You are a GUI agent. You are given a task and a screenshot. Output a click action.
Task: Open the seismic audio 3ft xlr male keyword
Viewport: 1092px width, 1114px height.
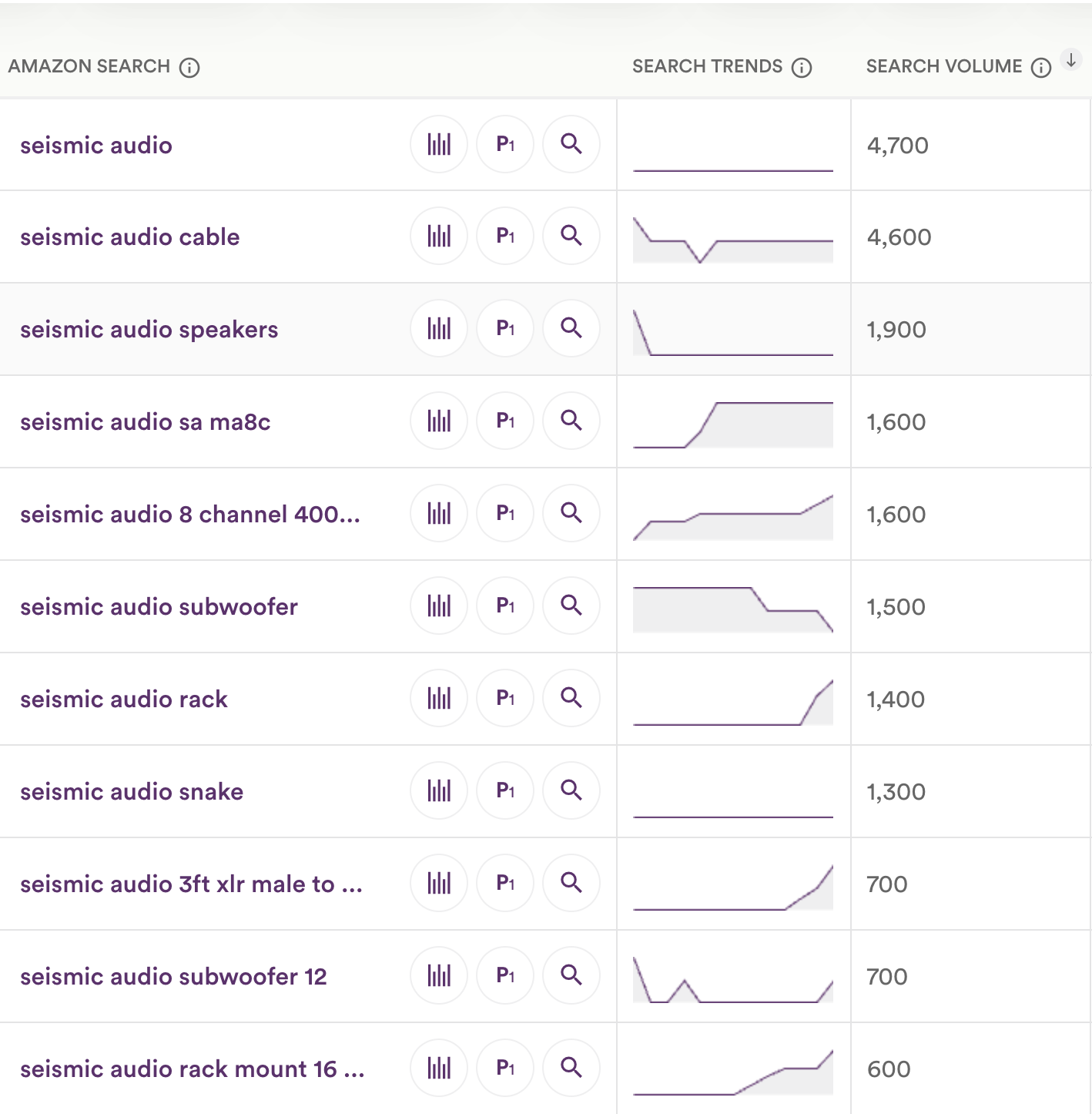click(192, 884)
